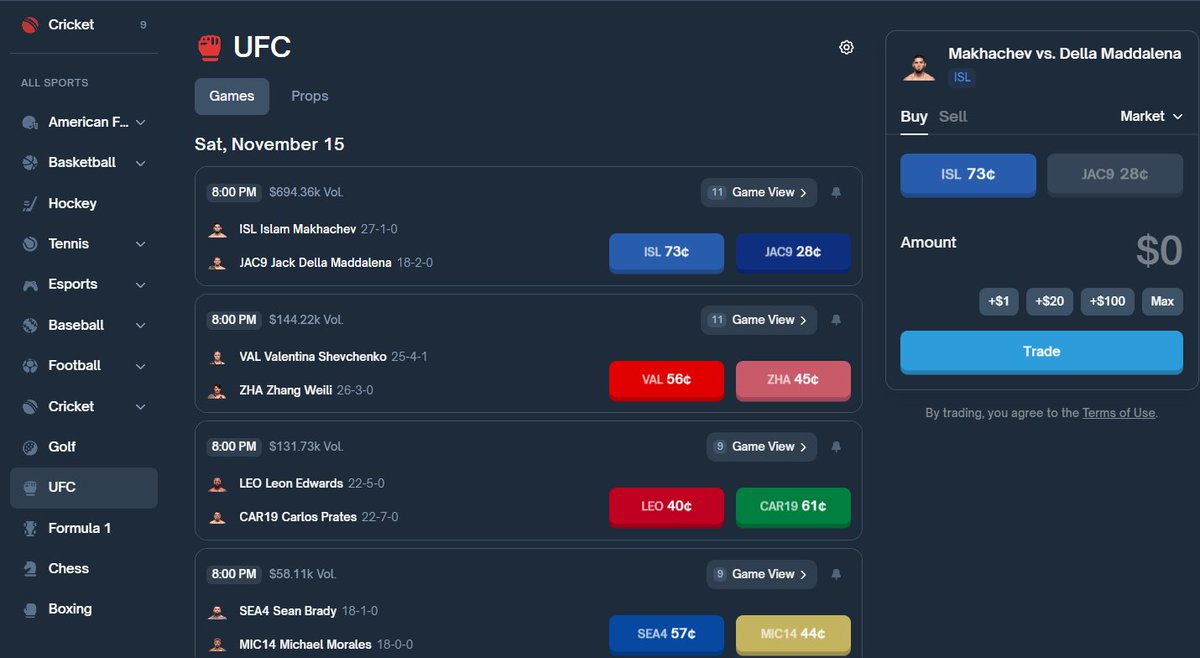Click the UFC glove icon in sidebar
The height and width of the screenshot is (658, 1200).
click(30, 487)
